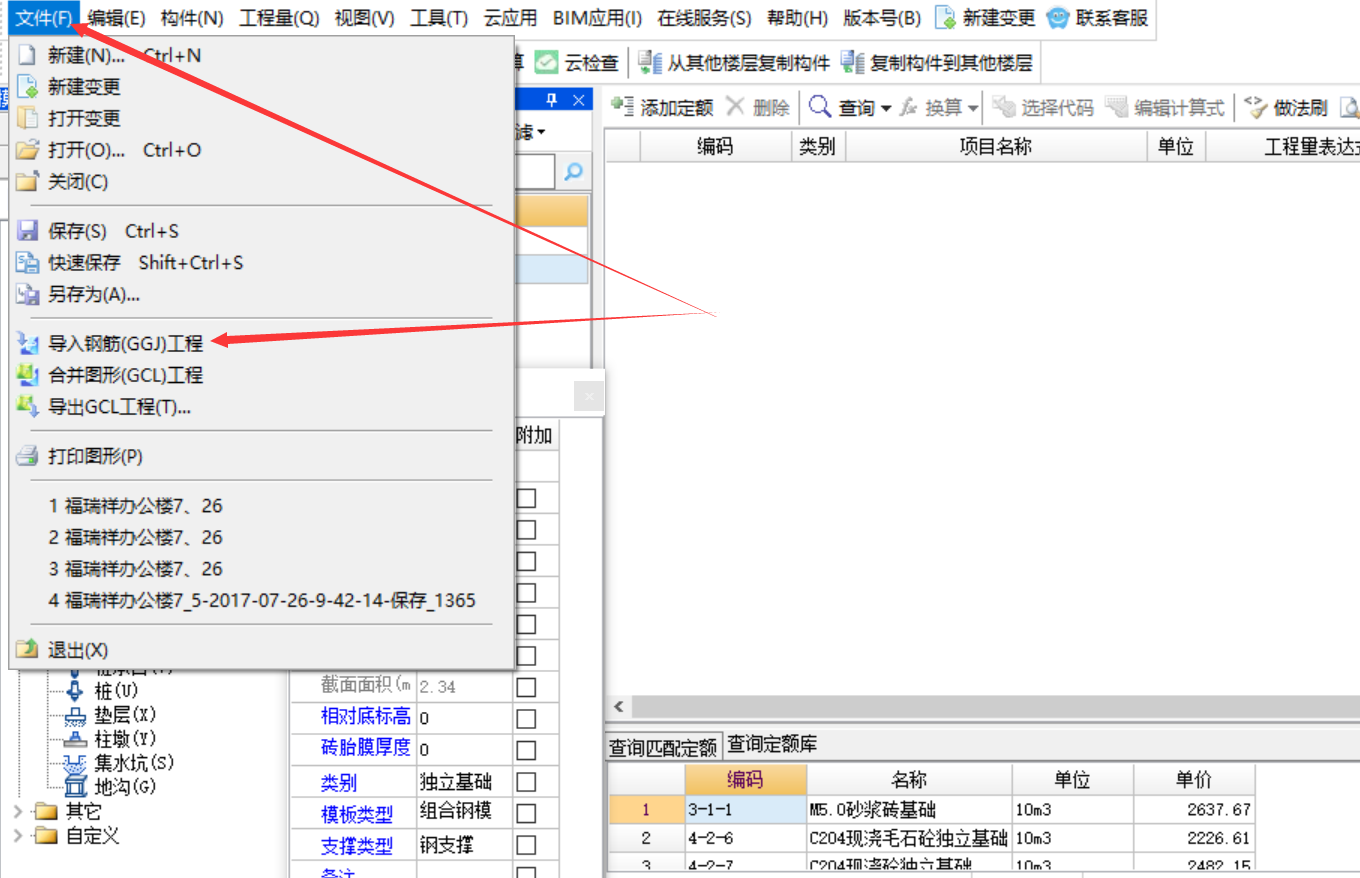Open the 工具(T) menu
Viewport: 1360px width, 878px height.
point(439,18)
